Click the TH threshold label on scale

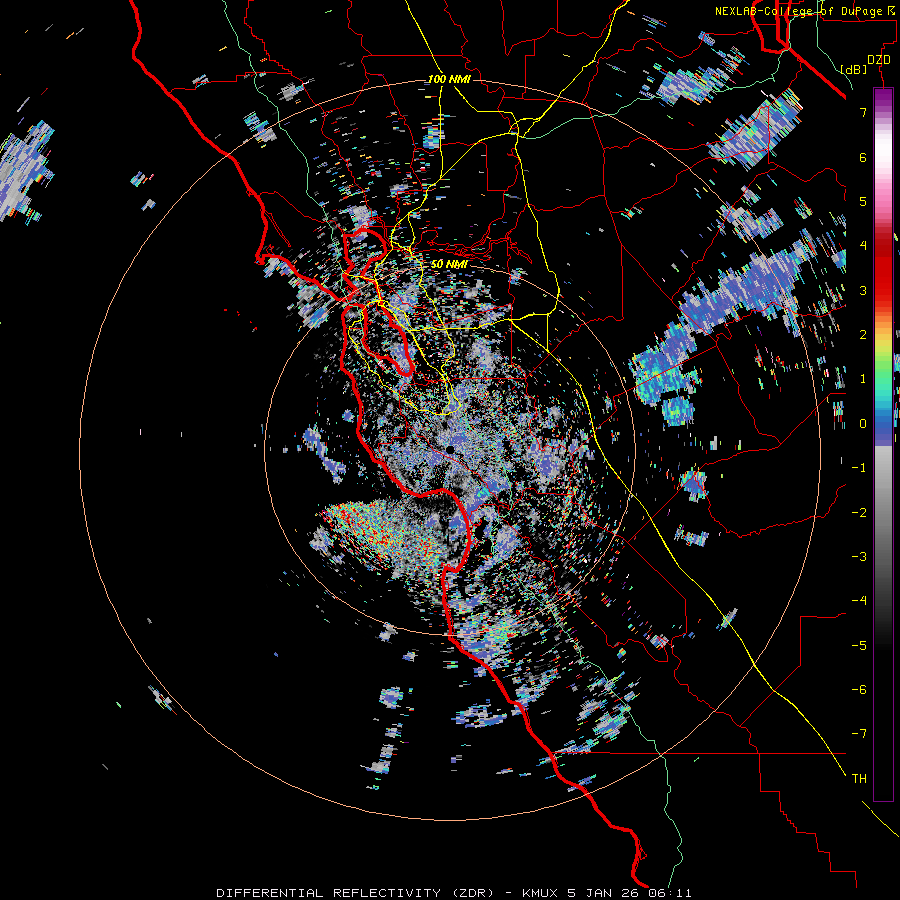859,779
